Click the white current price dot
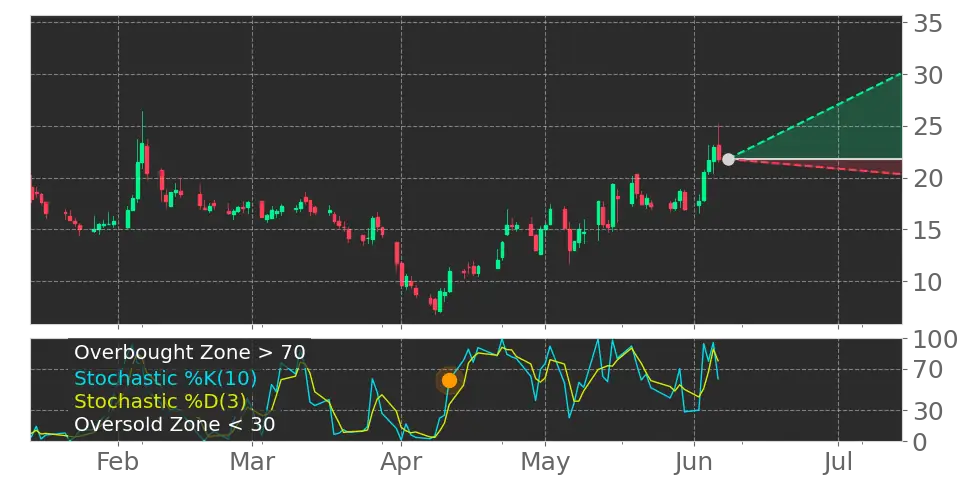972x486 pixels. (x=728, y=159)
